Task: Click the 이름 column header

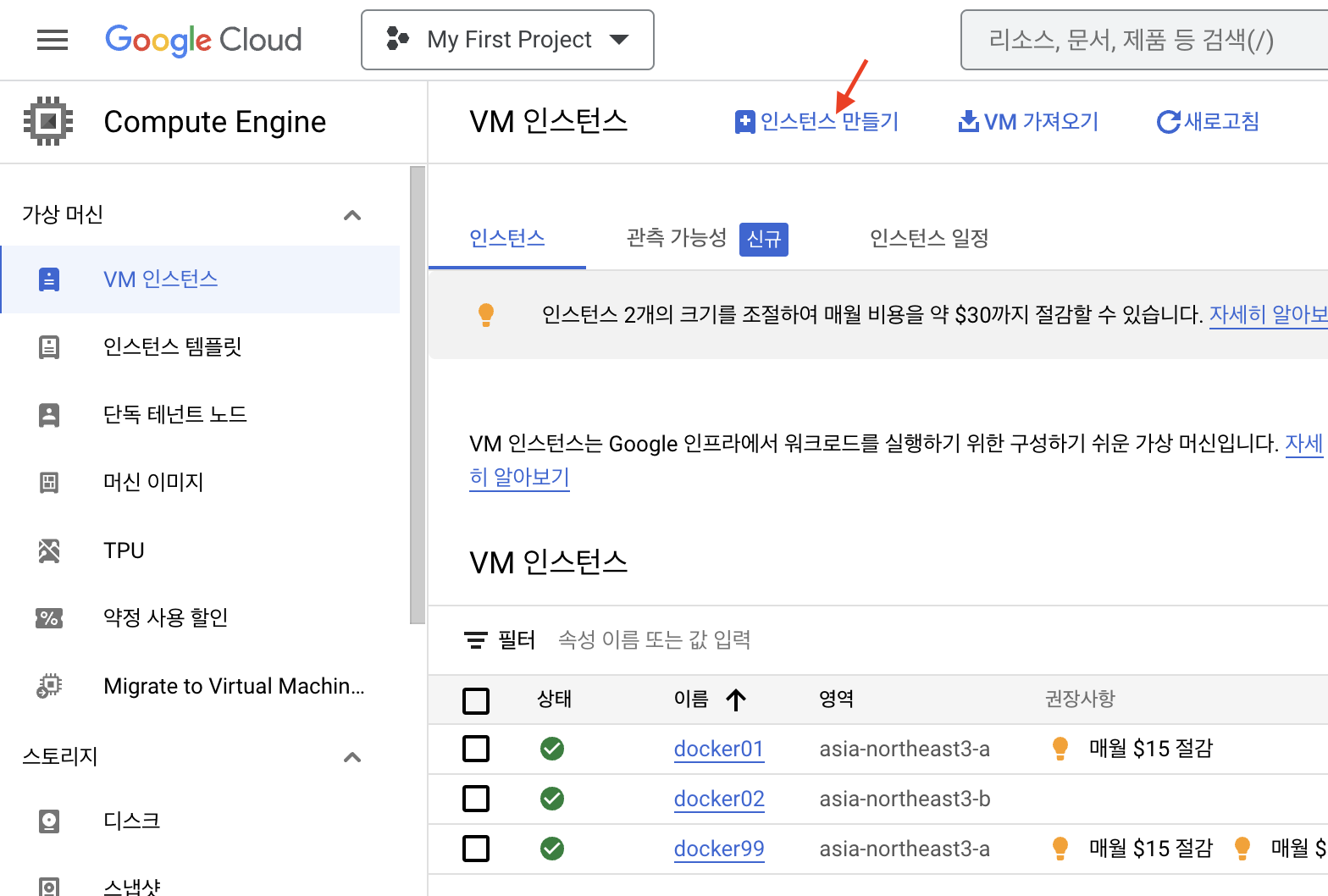Action: tap(691, 700)
